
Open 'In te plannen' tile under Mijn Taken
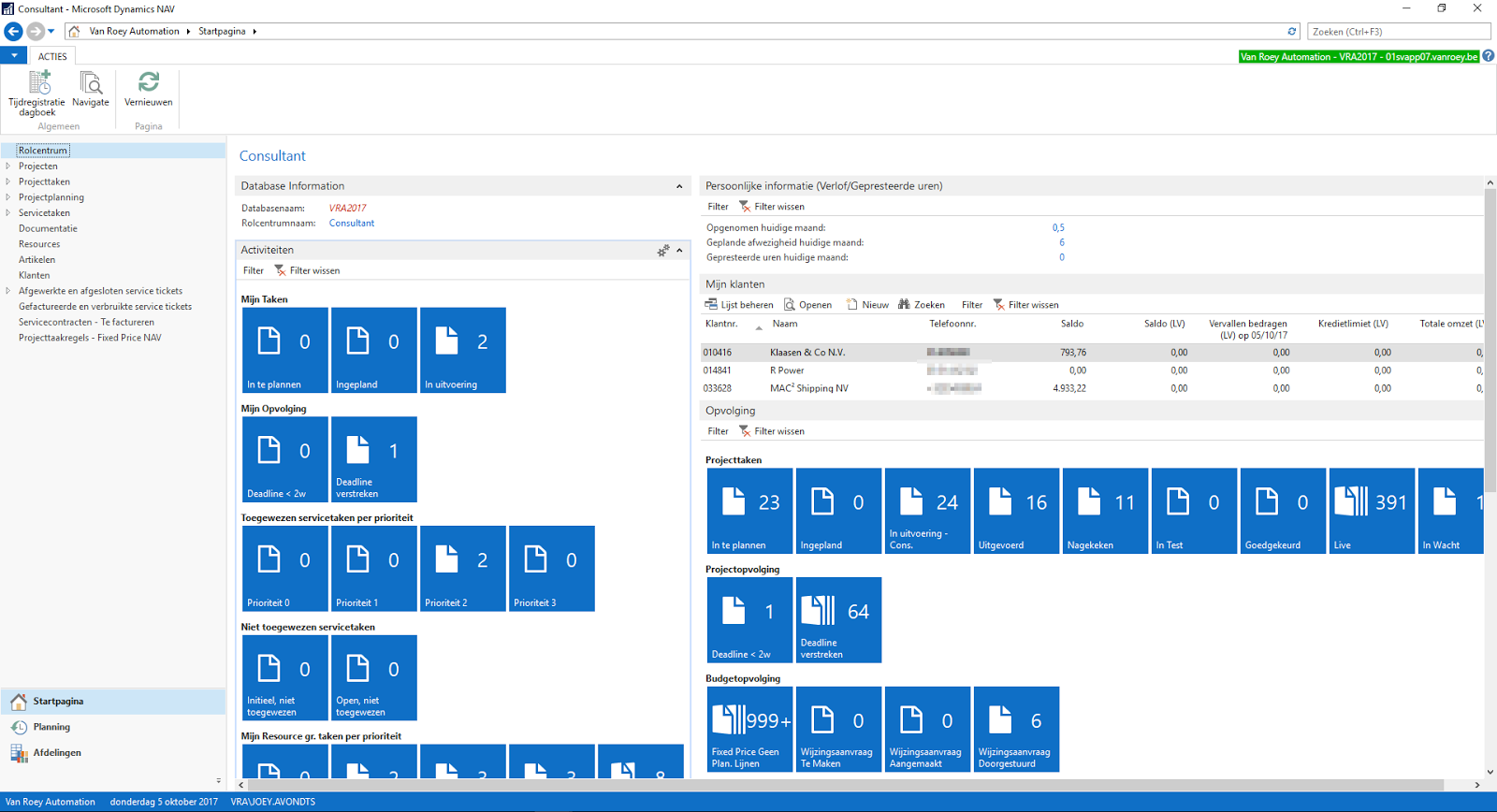click(x=285, y=350)
